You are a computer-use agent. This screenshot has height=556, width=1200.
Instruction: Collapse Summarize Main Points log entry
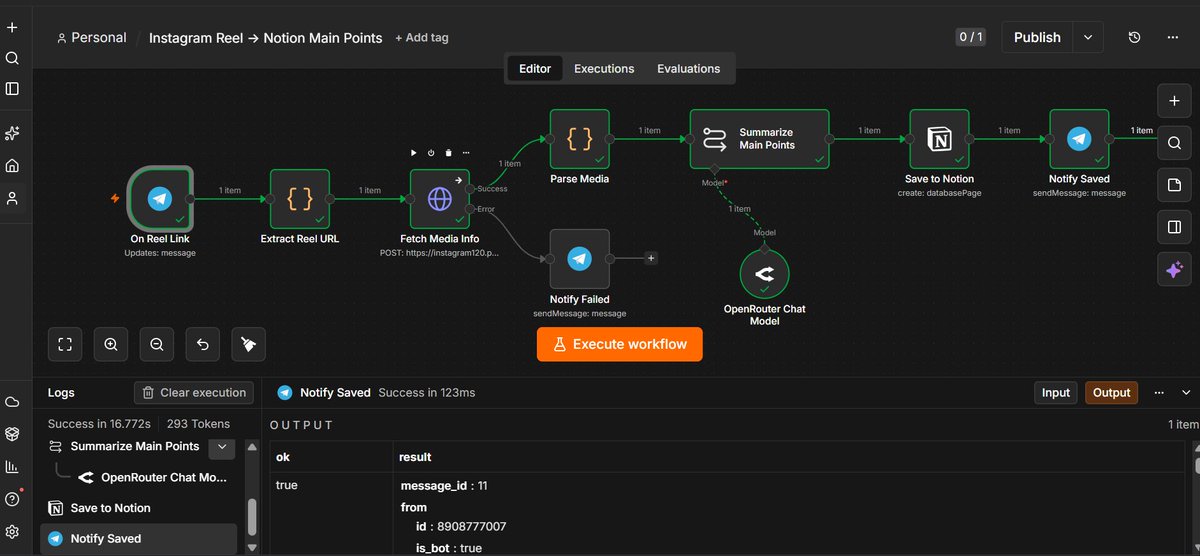[222, 447]
